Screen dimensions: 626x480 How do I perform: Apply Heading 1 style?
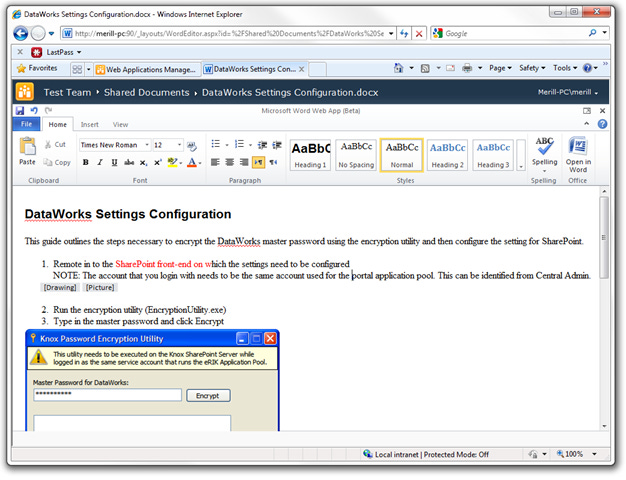pyautogui.click(x=310, y=155)
